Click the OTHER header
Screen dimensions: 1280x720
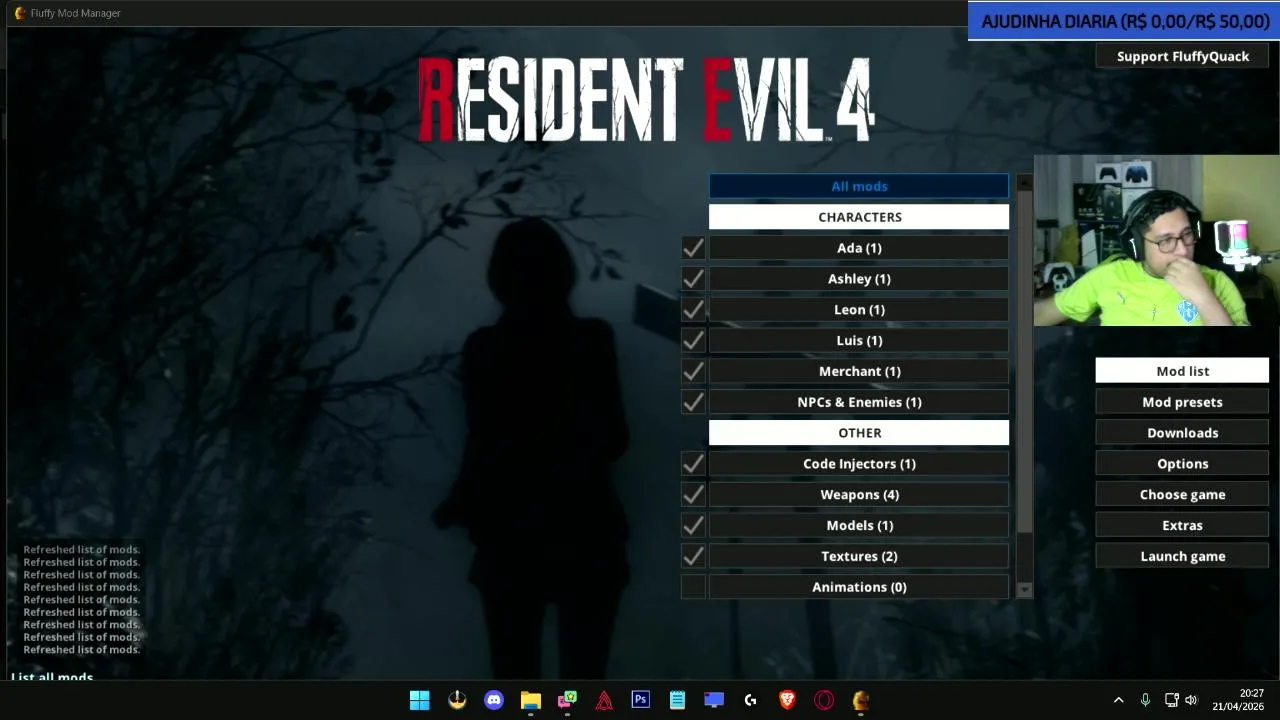click(859, 433)
